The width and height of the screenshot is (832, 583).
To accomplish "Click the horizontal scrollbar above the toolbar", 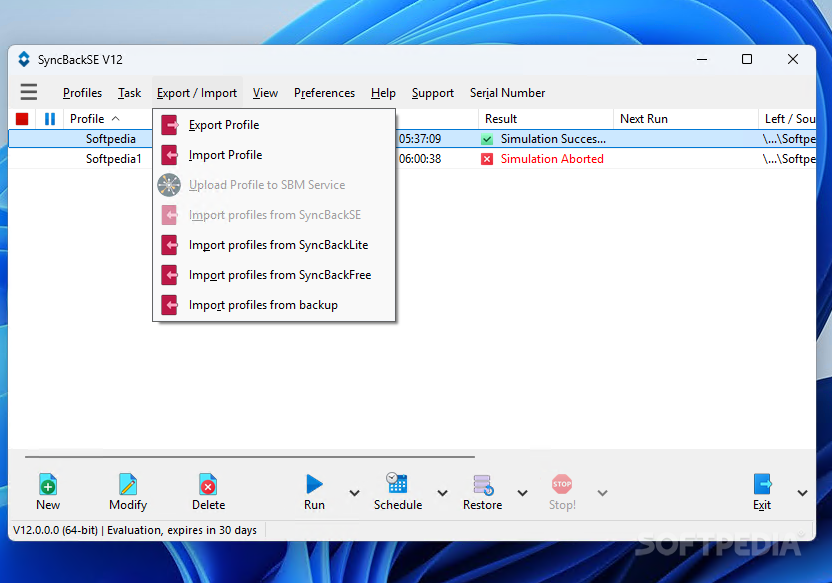I will 249,456.
